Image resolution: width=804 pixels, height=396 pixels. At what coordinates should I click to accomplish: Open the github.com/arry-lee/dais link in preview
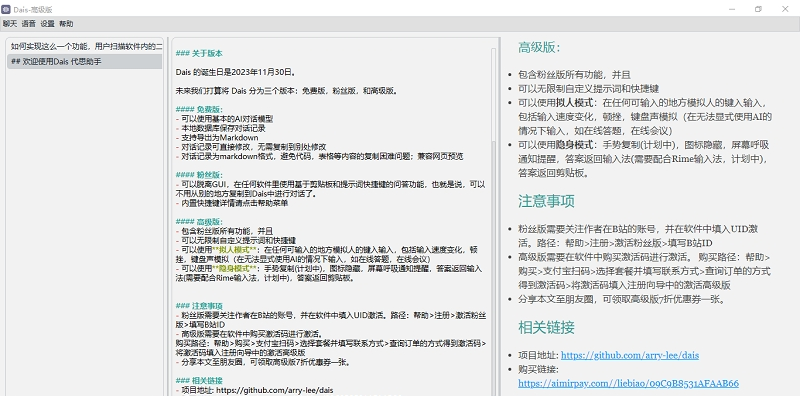point(630,355)
